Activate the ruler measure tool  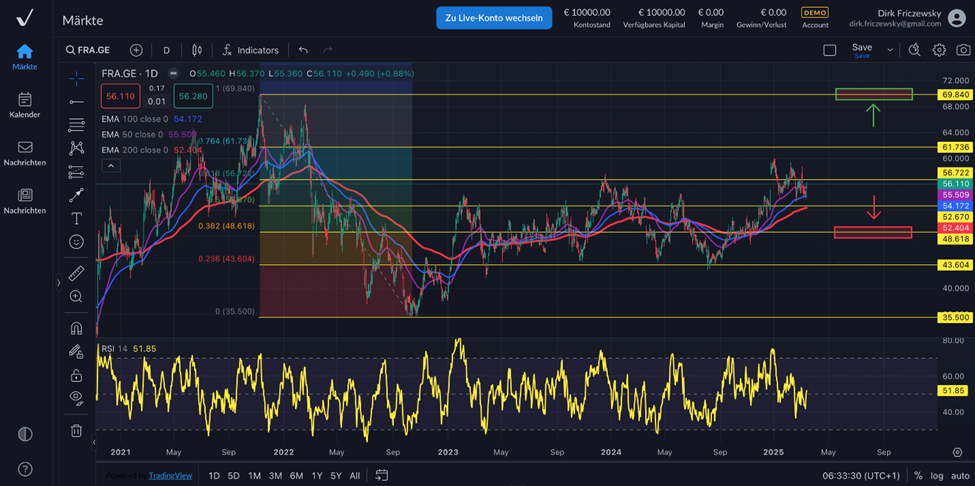76,273
